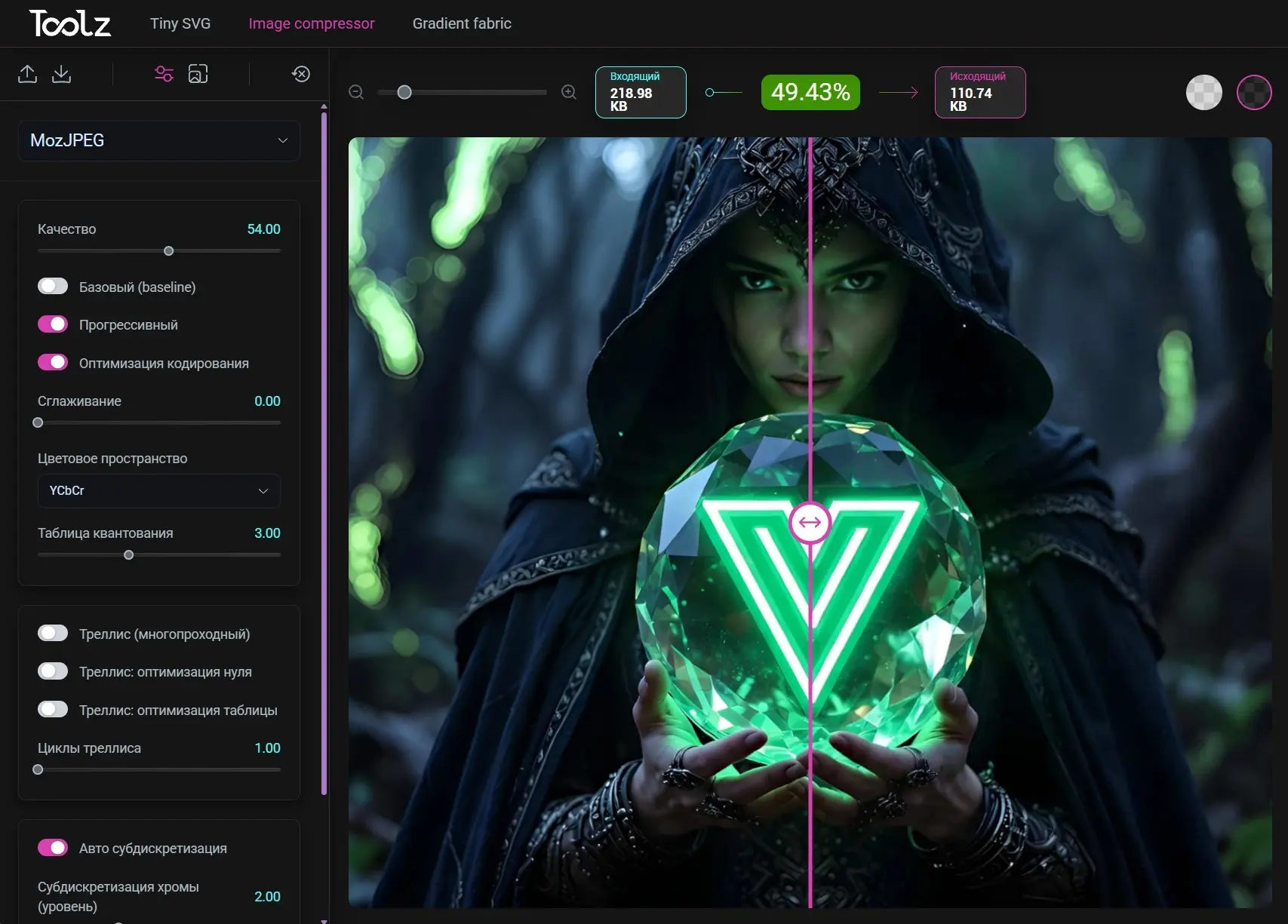Open the settings sliders panel icon

(164, 74)
